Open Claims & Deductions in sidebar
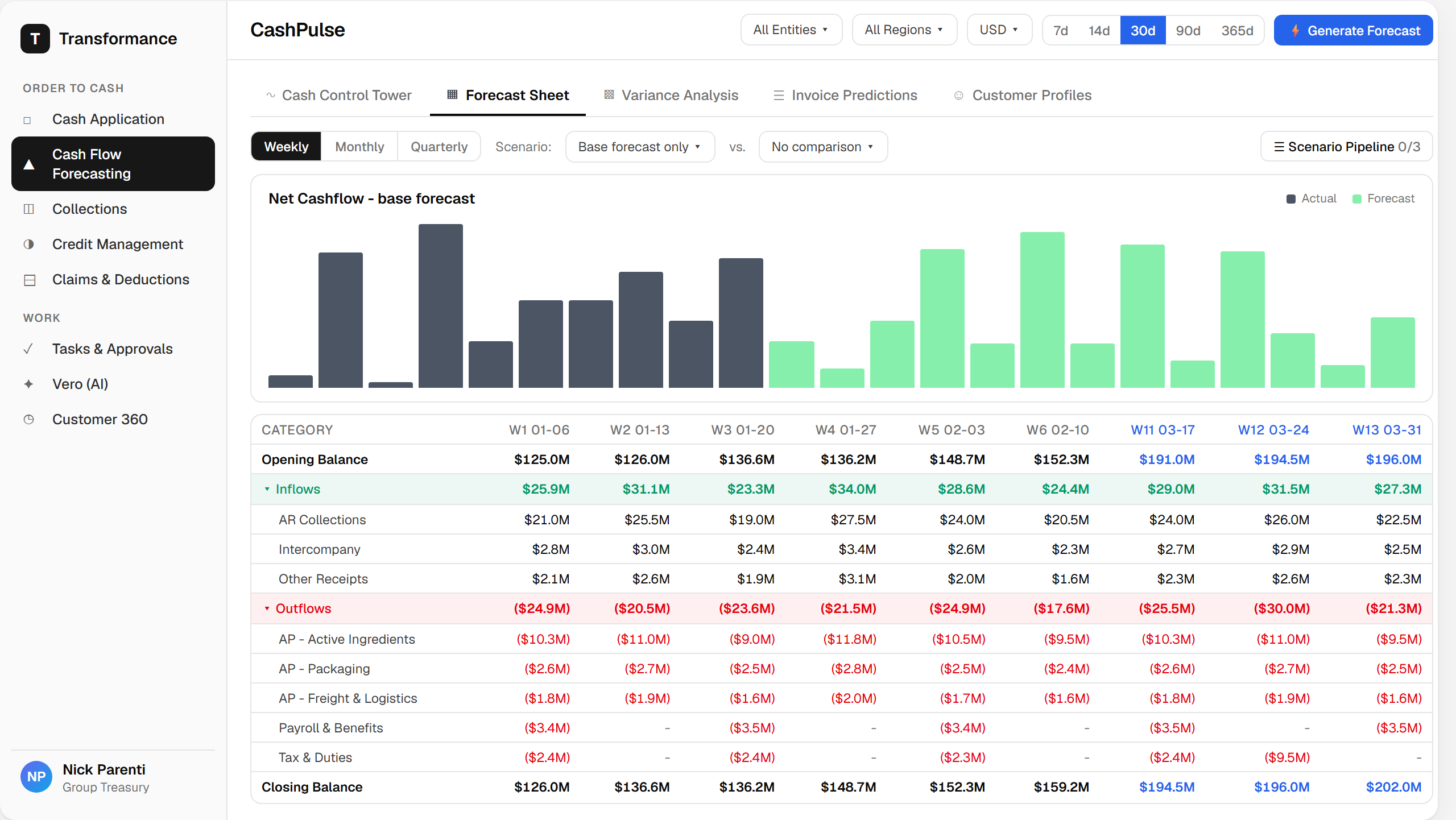 pos(113,280)
